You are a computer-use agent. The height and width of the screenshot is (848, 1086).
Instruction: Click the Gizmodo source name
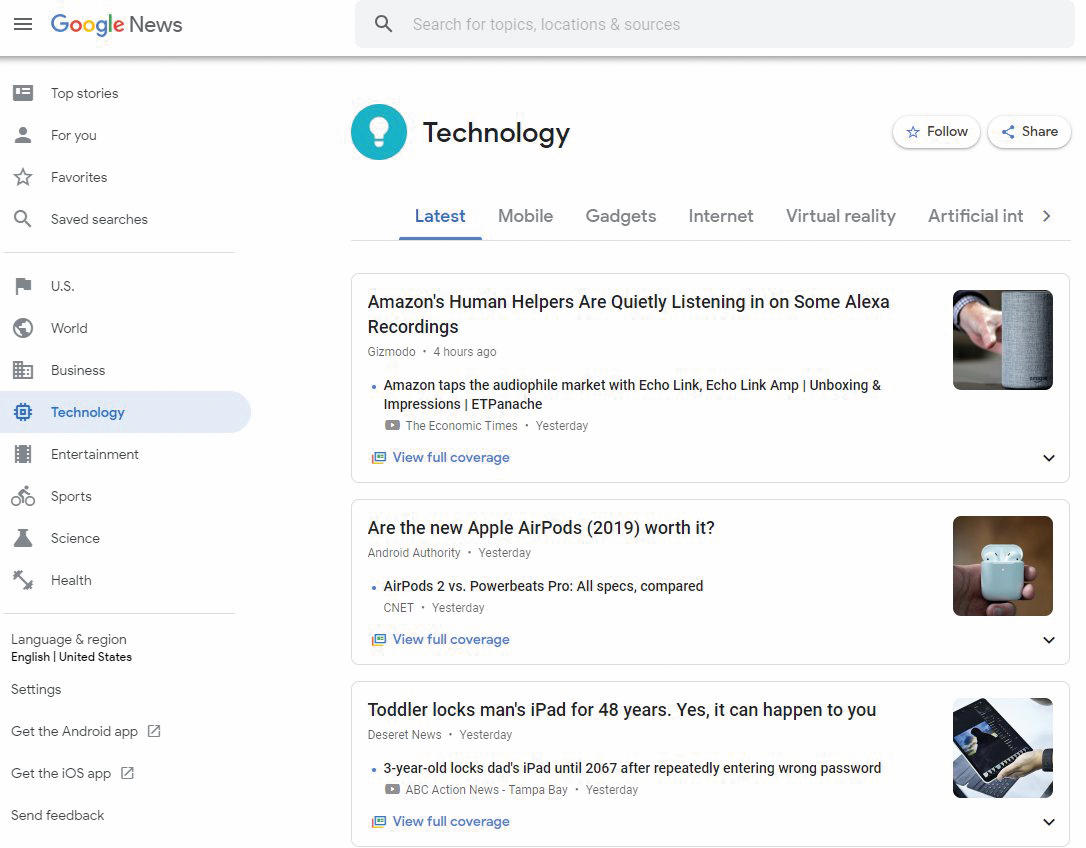tap(391, 352)
